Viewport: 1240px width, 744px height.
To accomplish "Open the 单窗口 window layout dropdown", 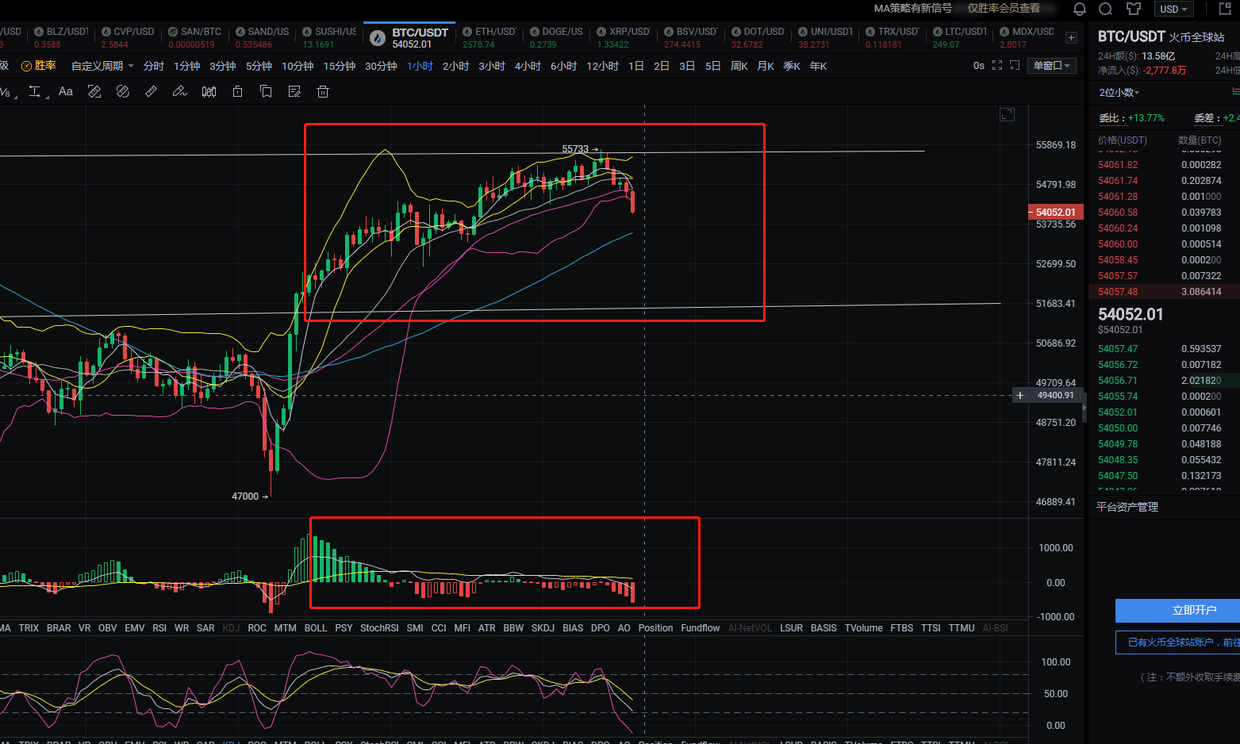I will pos(1052,66).
